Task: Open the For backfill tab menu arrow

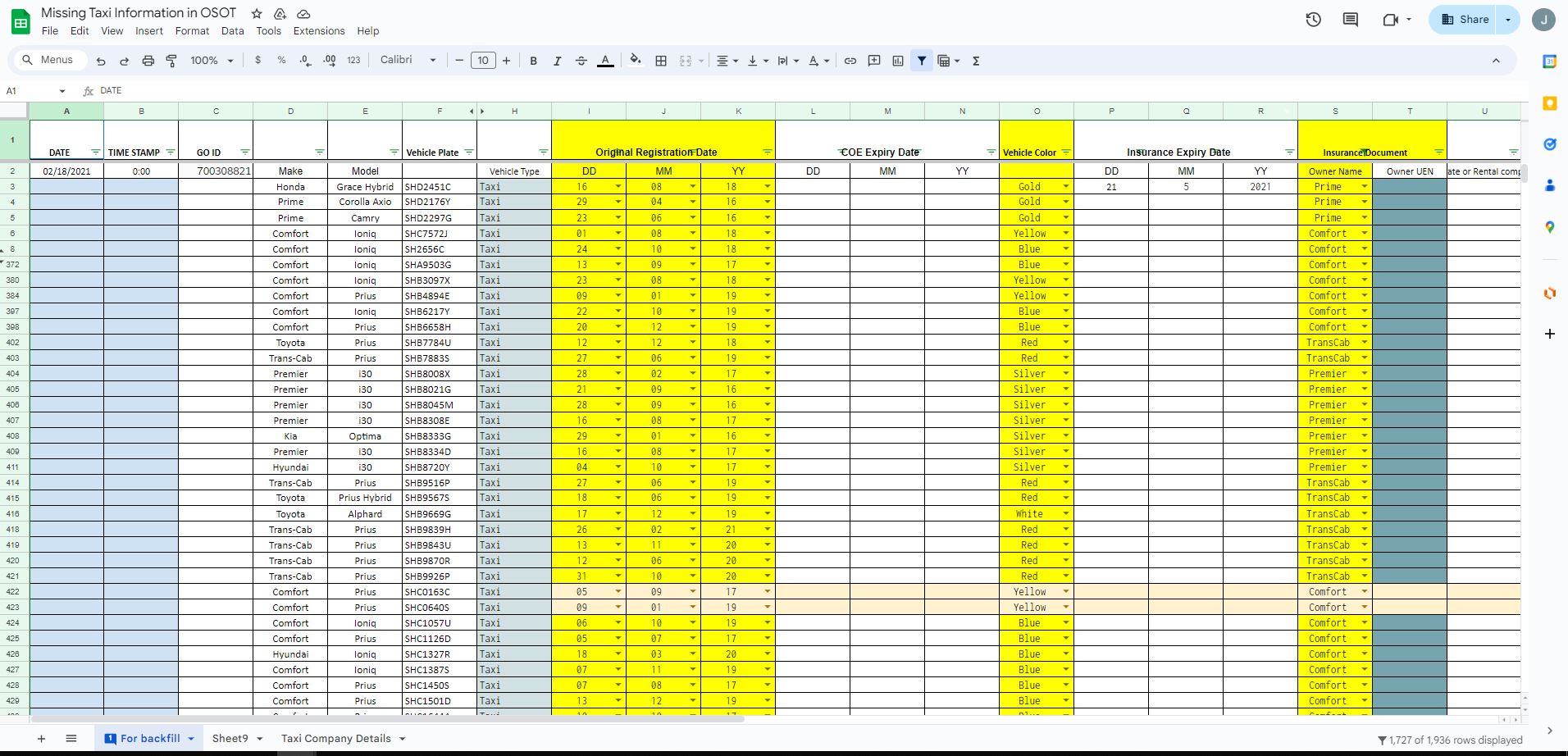Action: click(191, 739)
